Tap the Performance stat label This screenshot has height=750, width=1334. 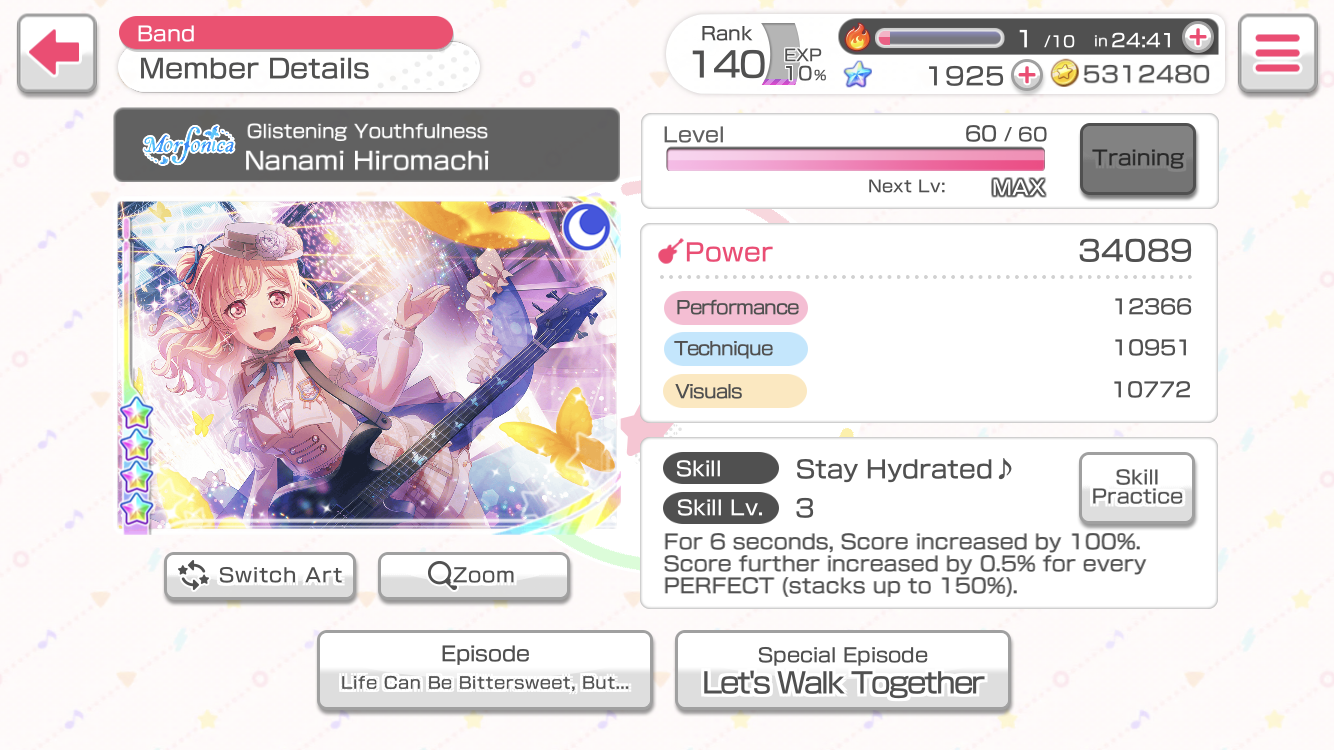pos(736,308)
